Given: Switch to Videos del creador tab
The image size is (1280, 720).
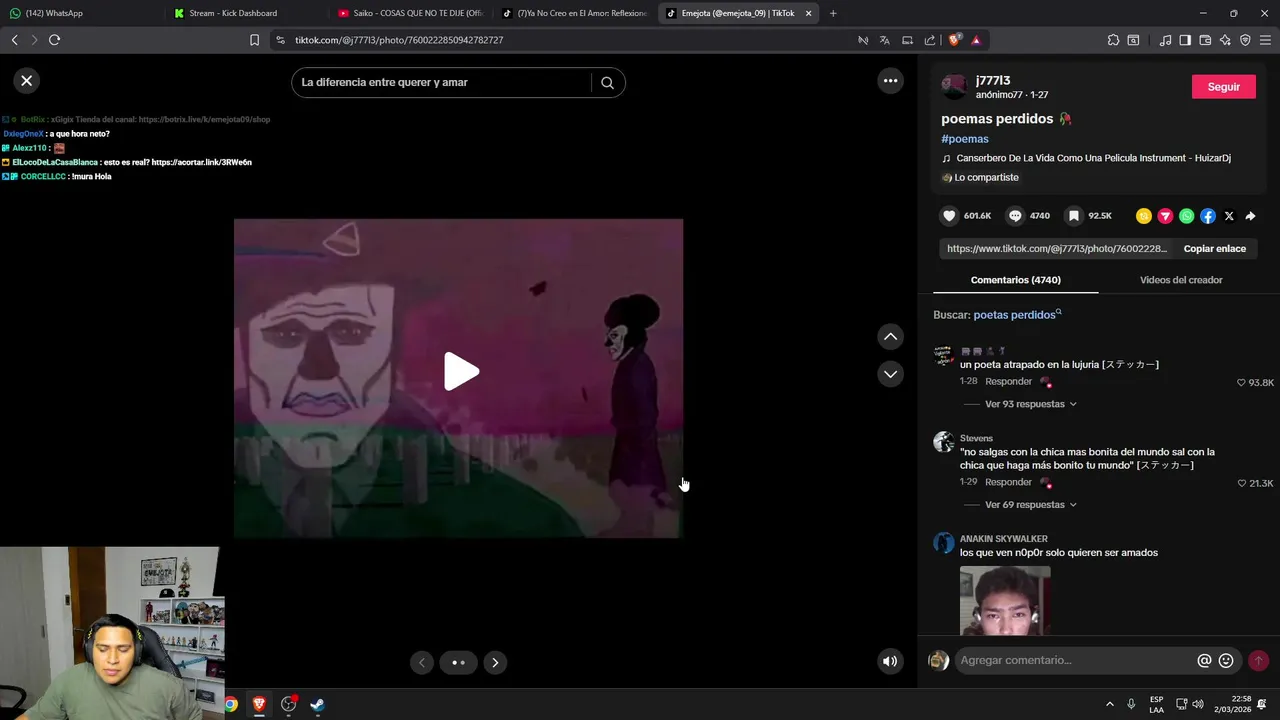Looking at the screenshot, I should coord(1181,280).
